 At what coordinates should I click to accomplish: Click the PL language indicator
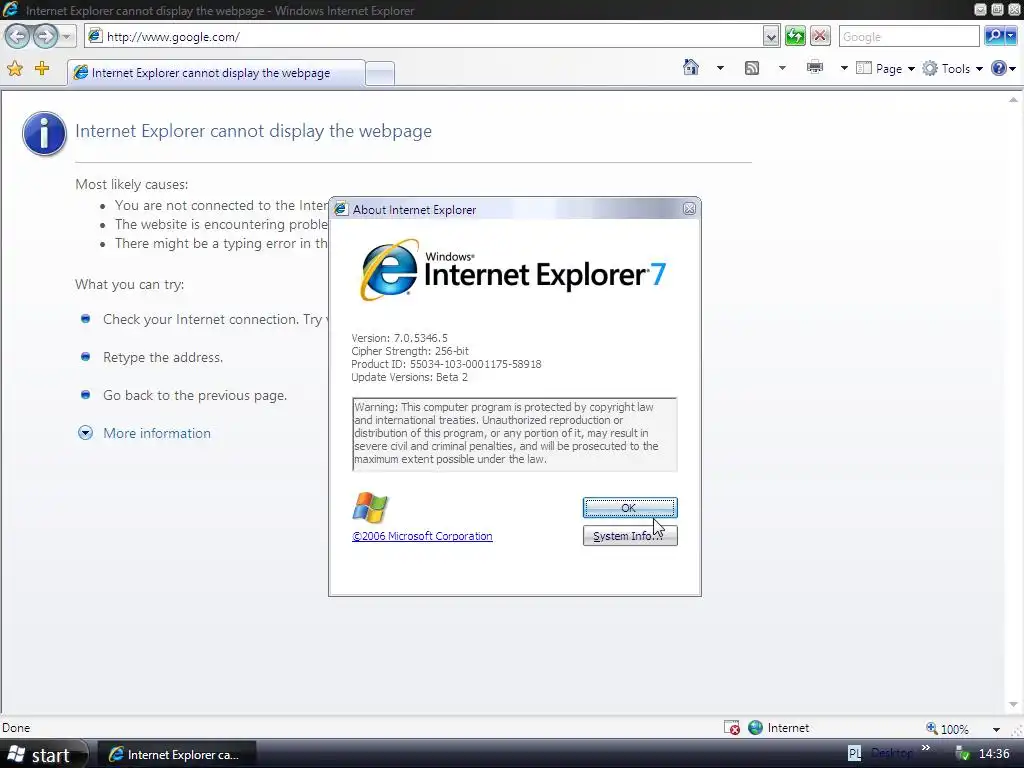point(854,754)
